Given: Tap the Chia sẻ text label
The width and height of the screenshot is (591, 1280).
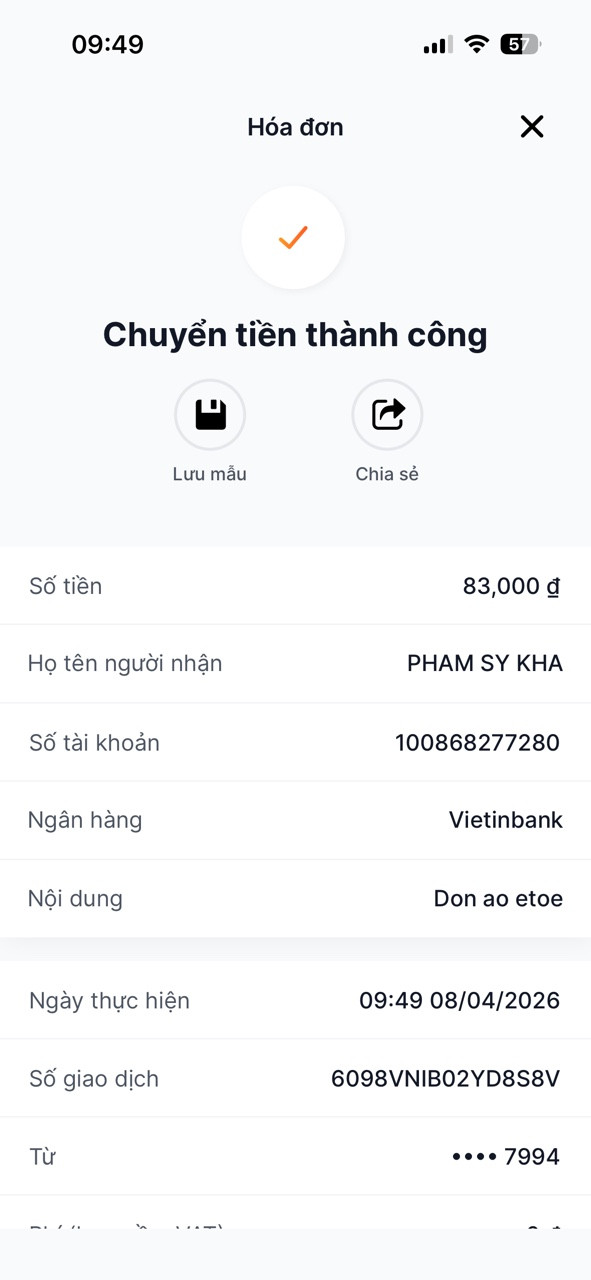Looking at the screenshot, I should point(387,474).
